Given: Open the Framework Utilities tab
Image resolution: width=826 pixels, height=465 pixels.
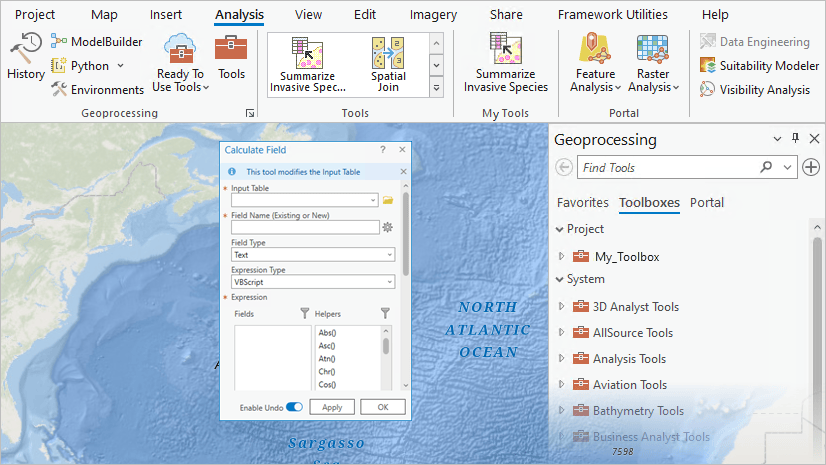Looking at the screenshot, I should pos(613,15).
